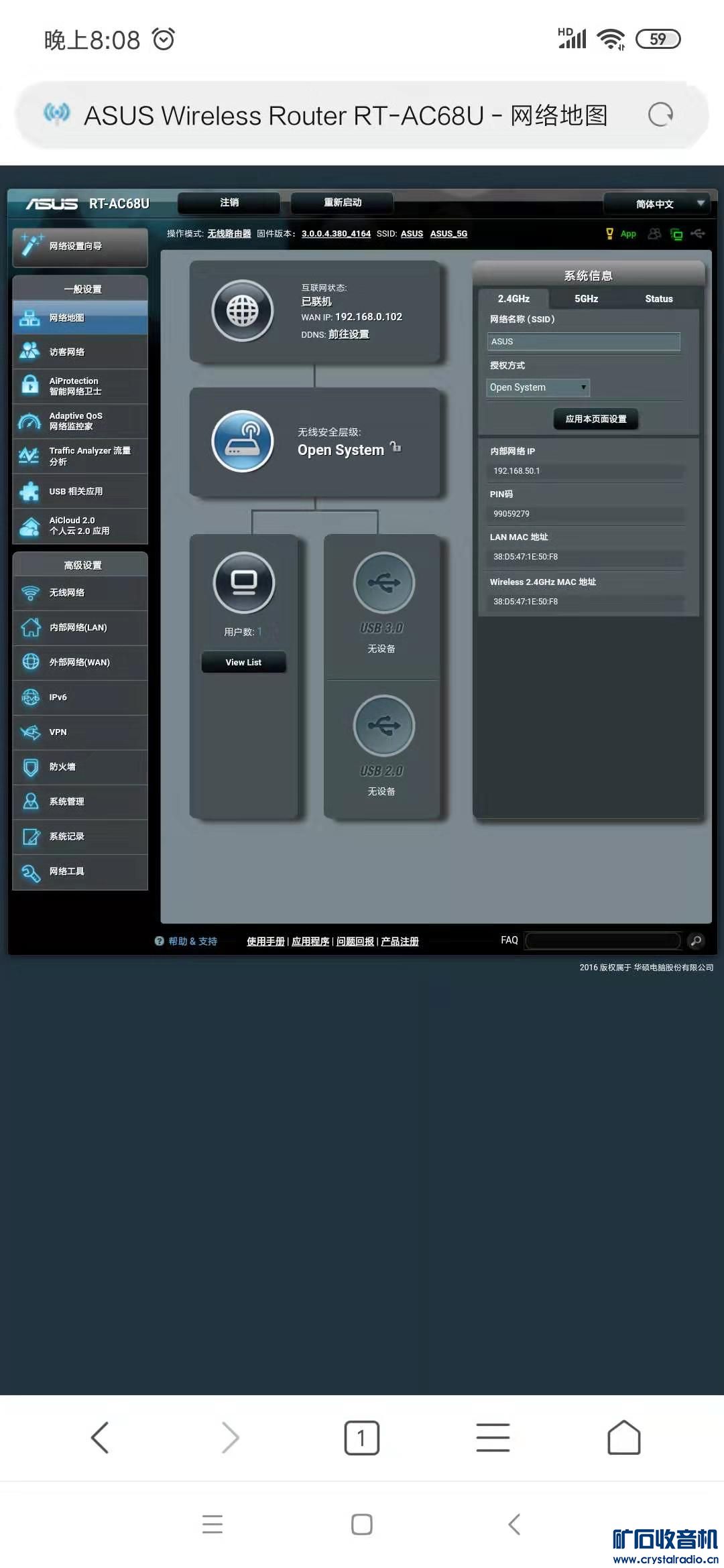Open the 简体中文 language dropdown
This screenshot has width=724, height=1568.
(656, 204)
